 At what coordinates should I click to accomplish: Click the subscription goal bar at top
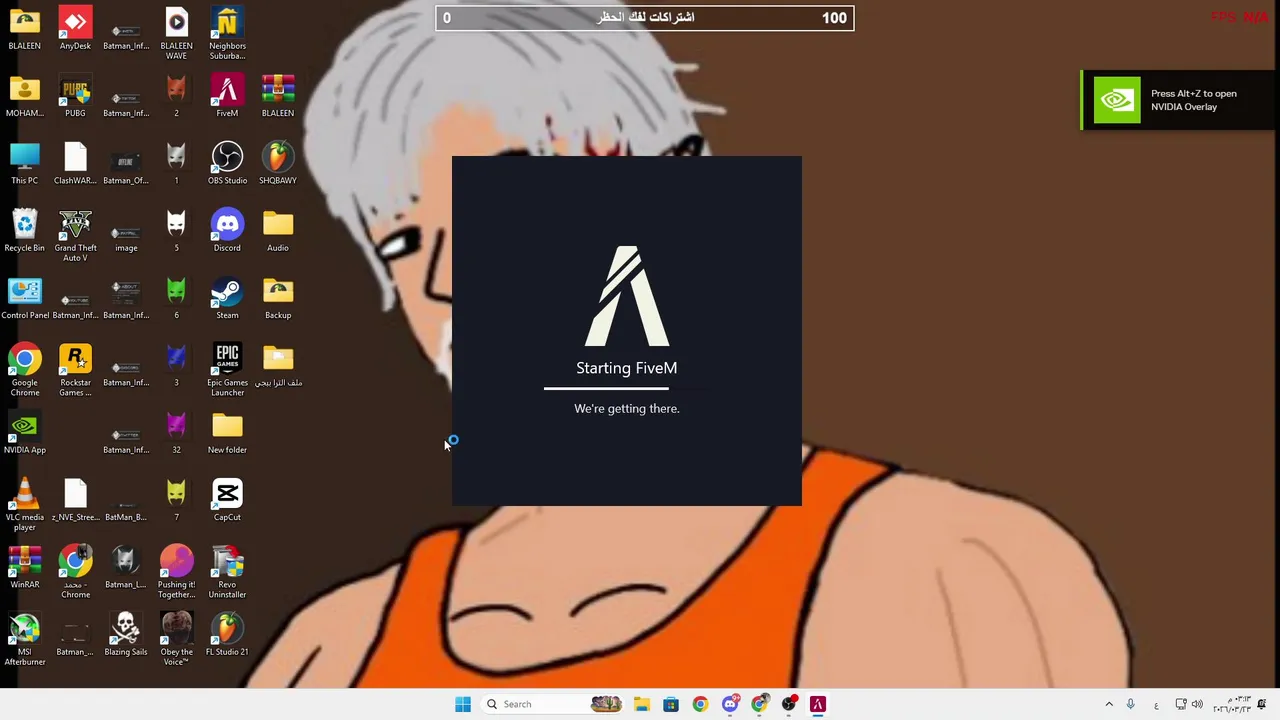pyautogui.click(x=645, y=18)
